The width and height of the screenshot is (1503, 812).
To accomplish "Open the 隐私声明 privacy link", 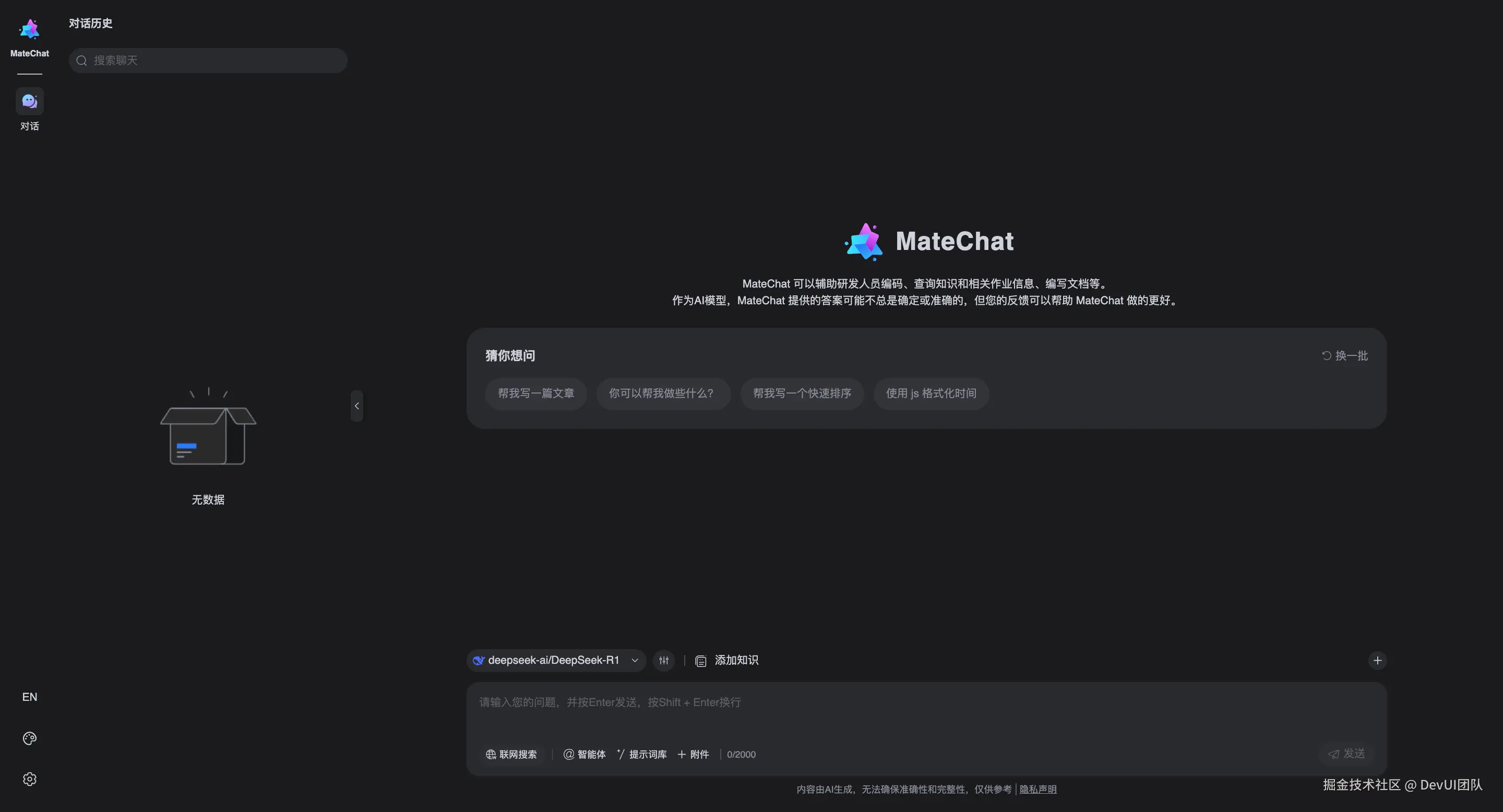I will coord(1037,789).
